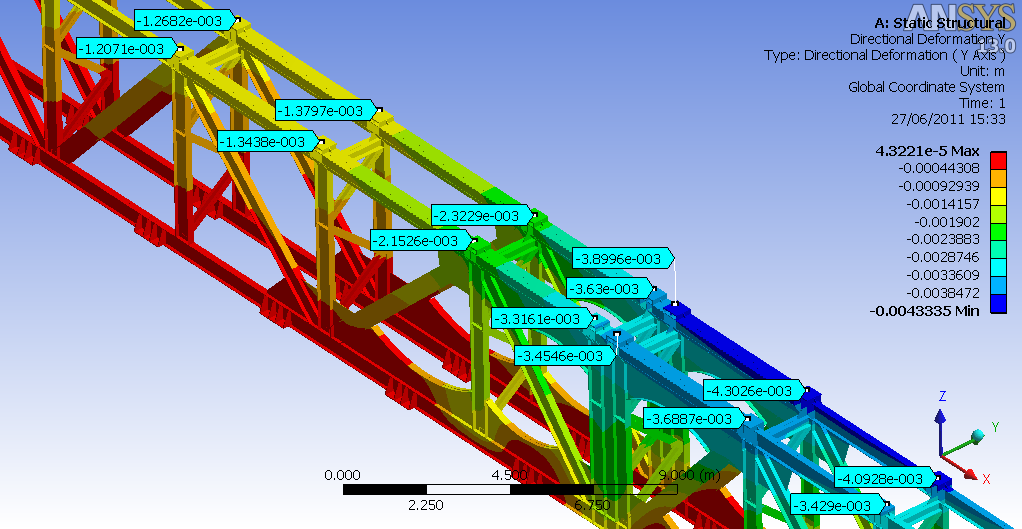Screen dimensions: 1022x529
Task: Pick the -4.3026e-003 probe label
Action: (753, 390)
